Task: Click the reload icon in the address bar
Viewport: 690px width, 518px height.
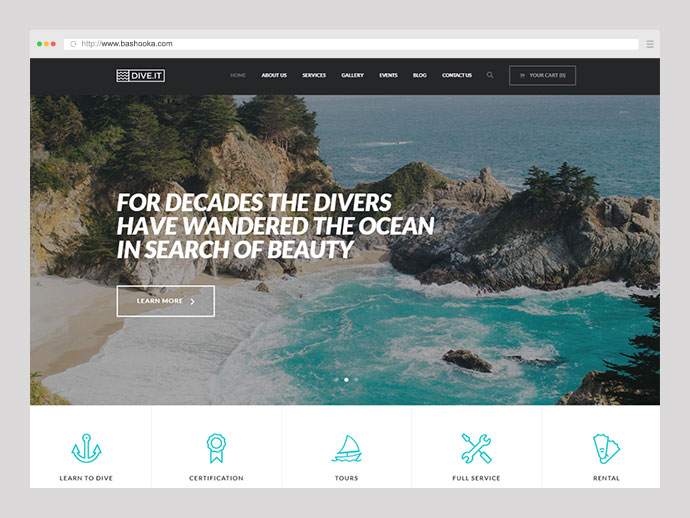Action: coord(73,44)
